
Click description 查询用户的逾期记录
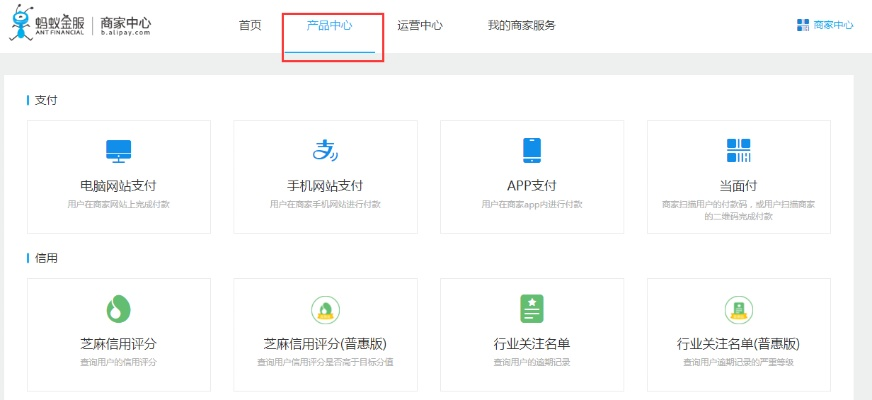pyautogui.click(x=532, y=362)
